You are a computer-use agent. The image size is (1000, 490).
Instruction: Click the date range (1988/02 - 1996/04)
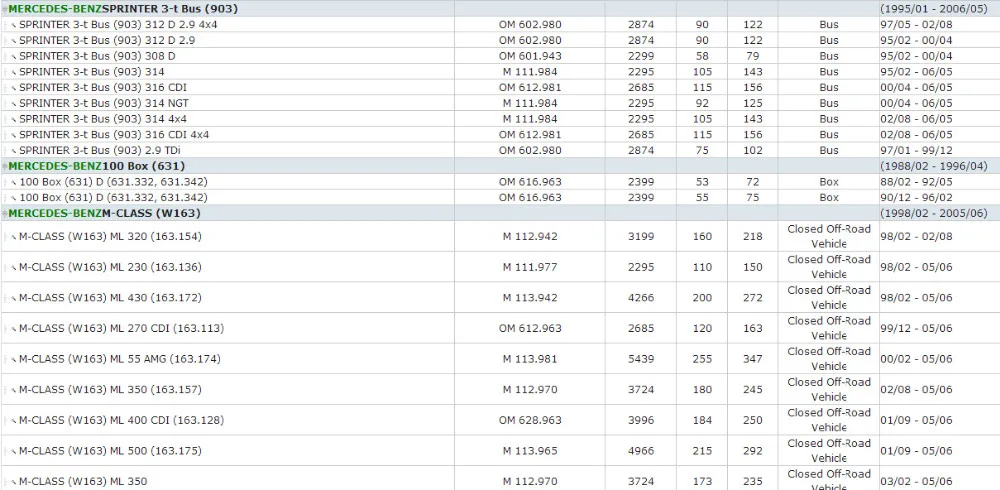pos(934,166)
